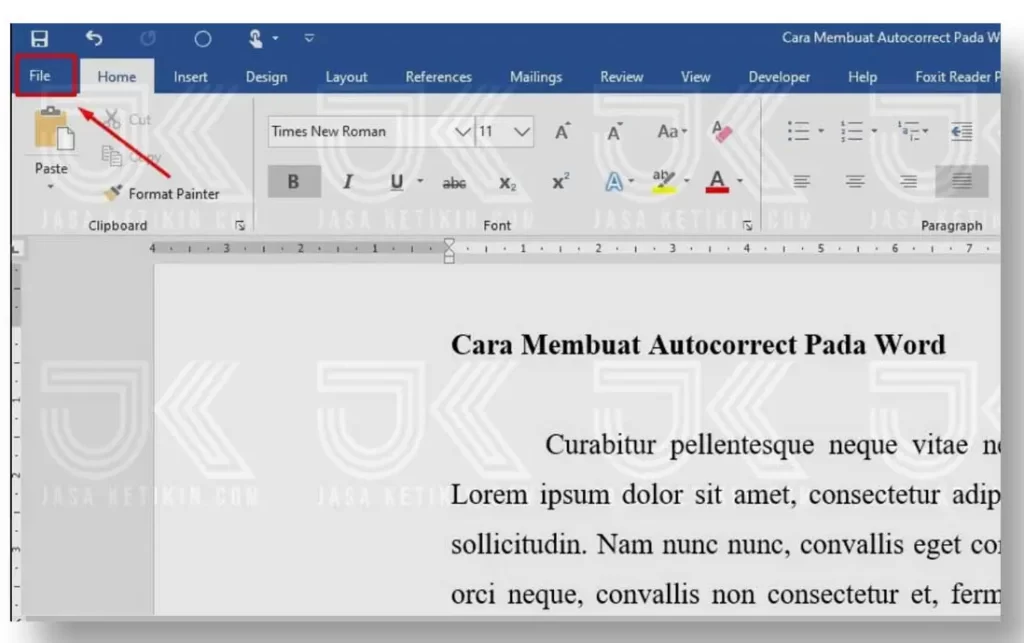
Task: Expand bullet library dropdown arrow
Action: coord(822,131)
